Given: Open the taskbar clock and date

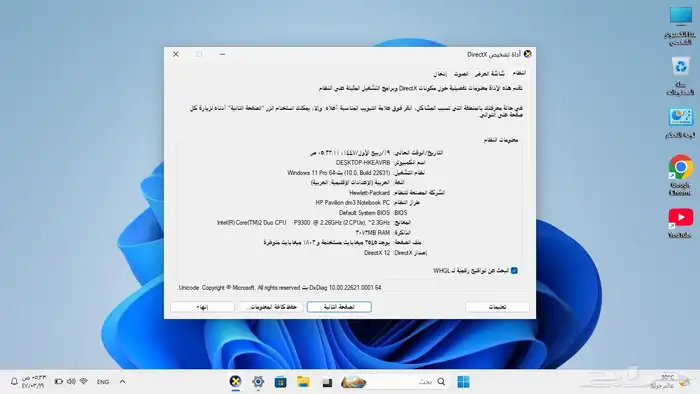Looking at the screenshot, I should click(33, 382).
